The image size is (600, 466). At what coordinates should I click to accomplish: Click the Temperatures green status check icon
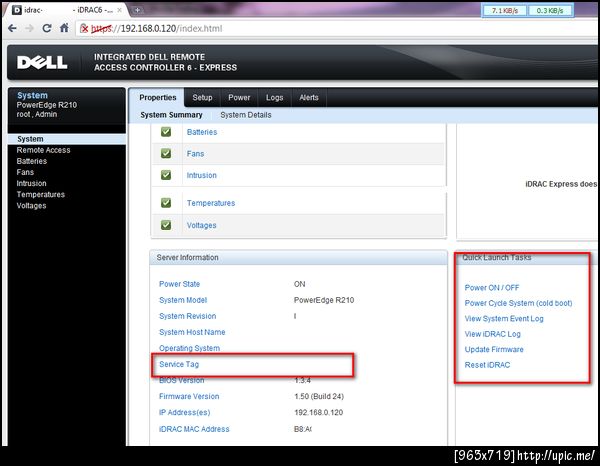click(x=166, y=203)
